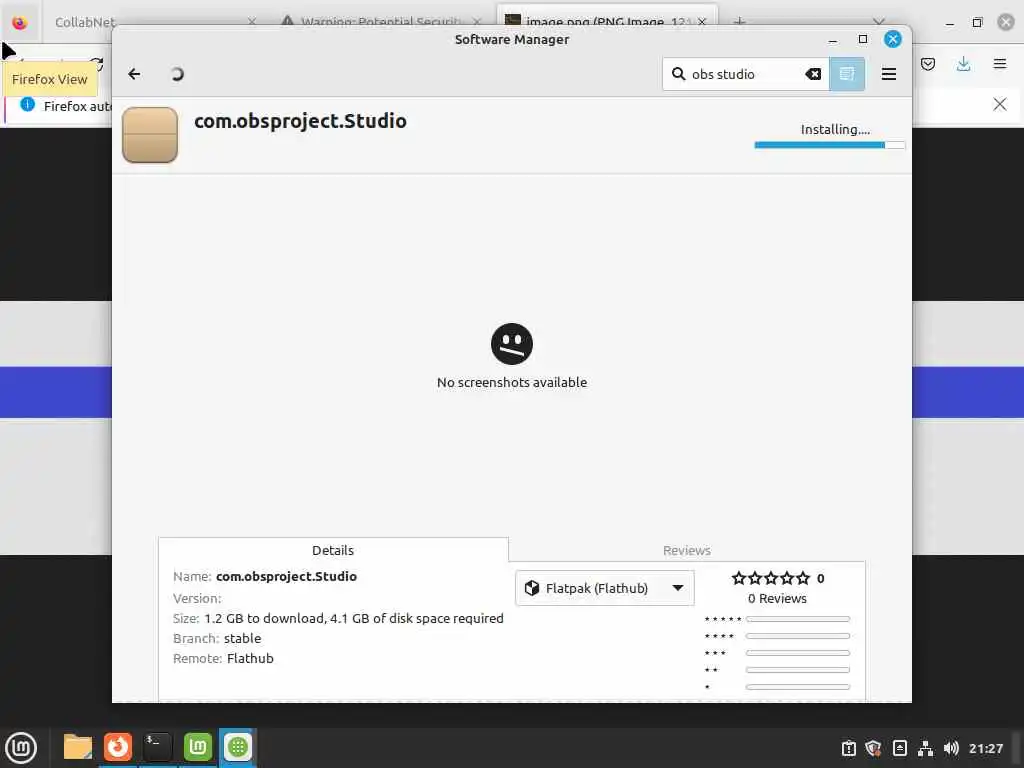
Task: Open Firefox downloads panel
Action: point(963,64)
